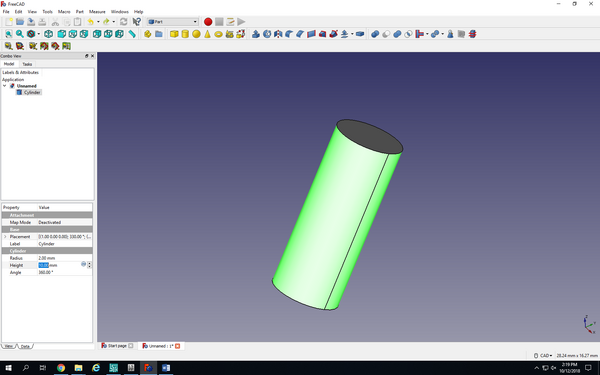Viewport: 600px width, 375px height.
Task: Paste from the clipboard icon
Action: tap(78, 22)
